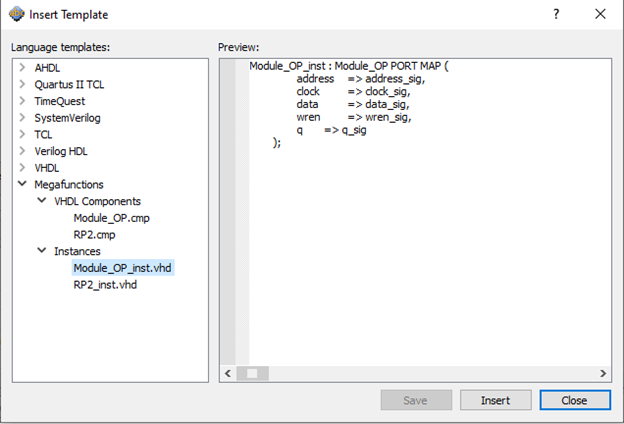Select RP2_inst.vhd instance template
The height and width of the screenshot is (424, 624).
105,284
